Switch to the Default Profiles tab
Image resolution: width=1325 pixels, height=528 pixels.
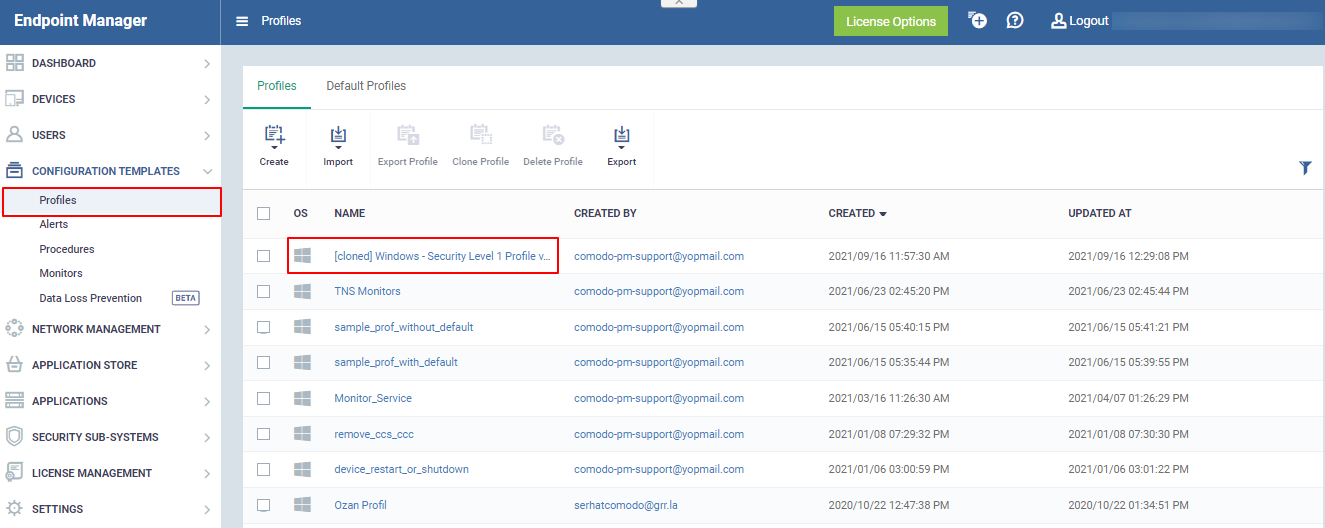[x=366, y=86]
